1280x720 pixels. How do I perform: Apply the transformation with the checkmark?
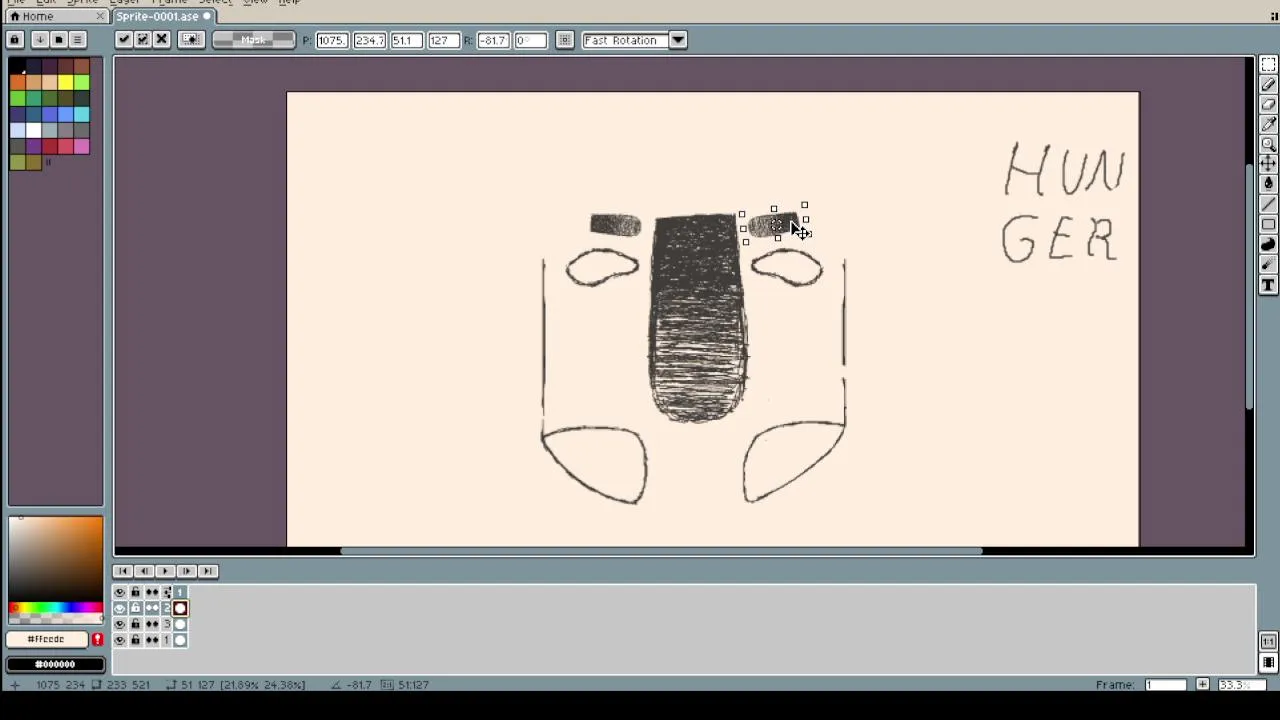[x=123, y=40]
